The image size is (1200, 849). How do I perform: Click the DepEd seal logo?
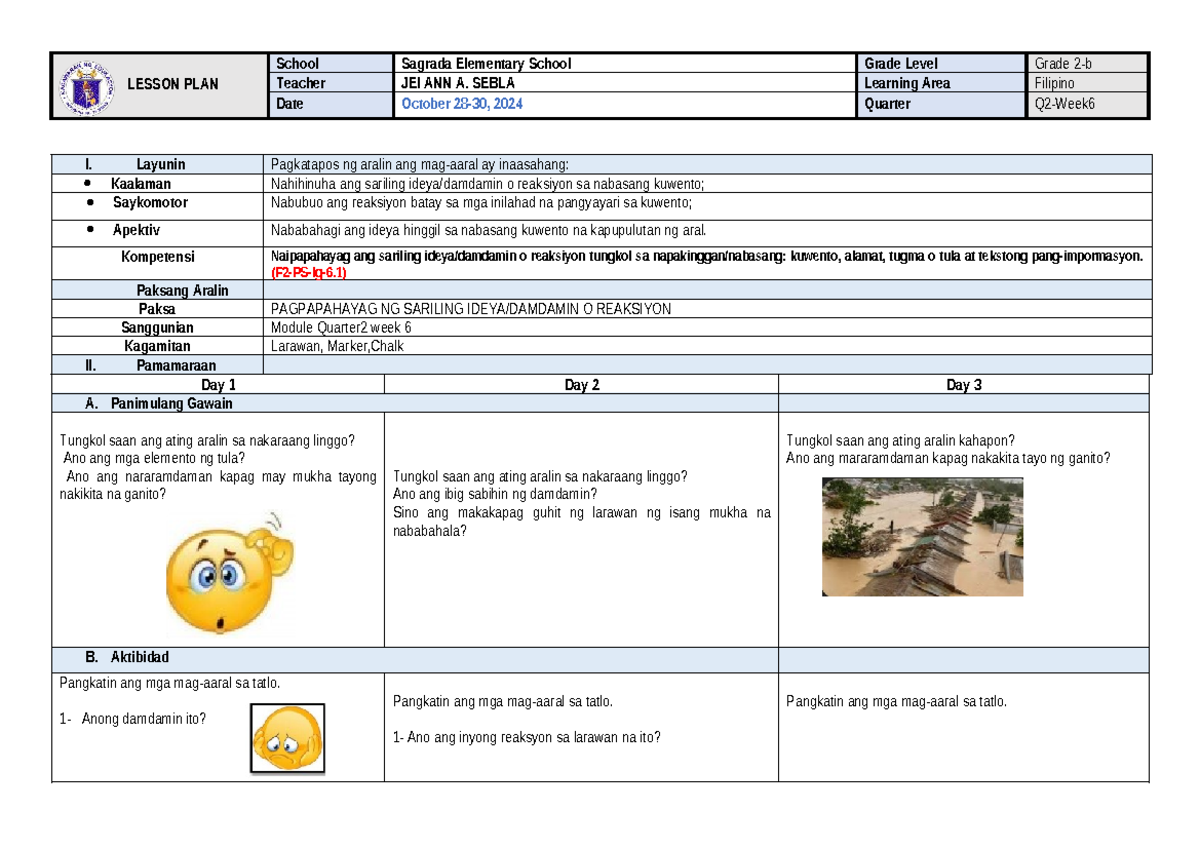pos(87,87)
